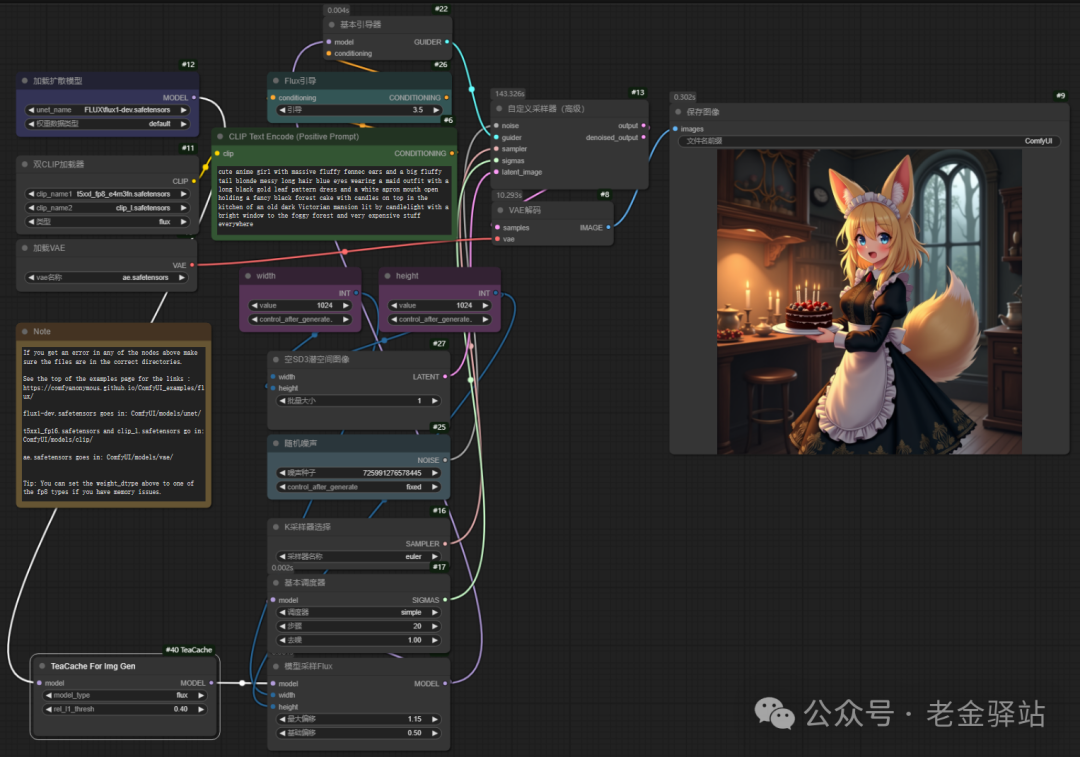Collapse the 保存图像 node via its title dot
The height and width of the screenshot is (757, 1080).
[x=678, y=112]
